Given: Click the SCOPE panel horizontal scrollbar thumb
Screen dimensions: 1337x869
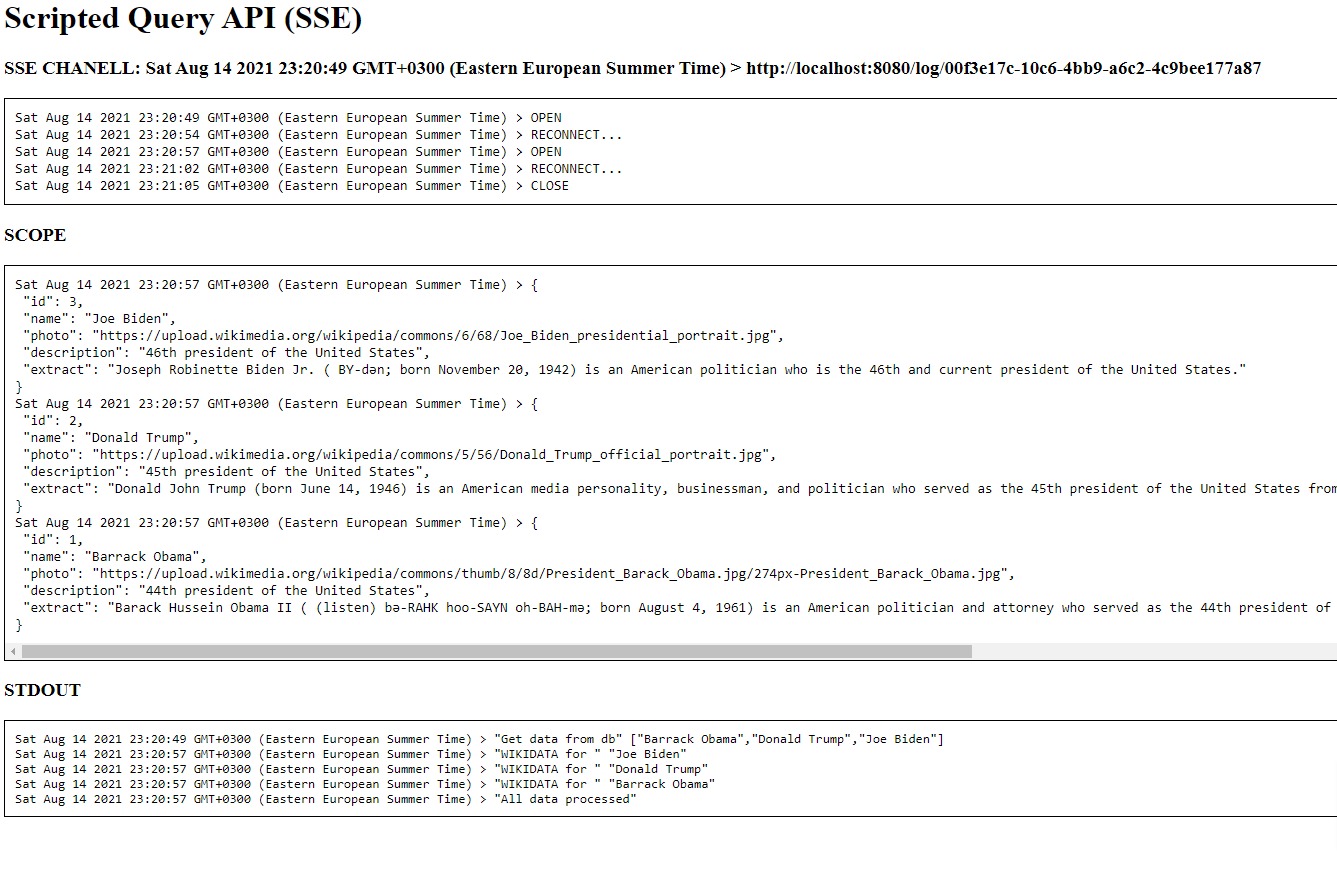Looking at the screenshot, I should (x=496, y=651).
